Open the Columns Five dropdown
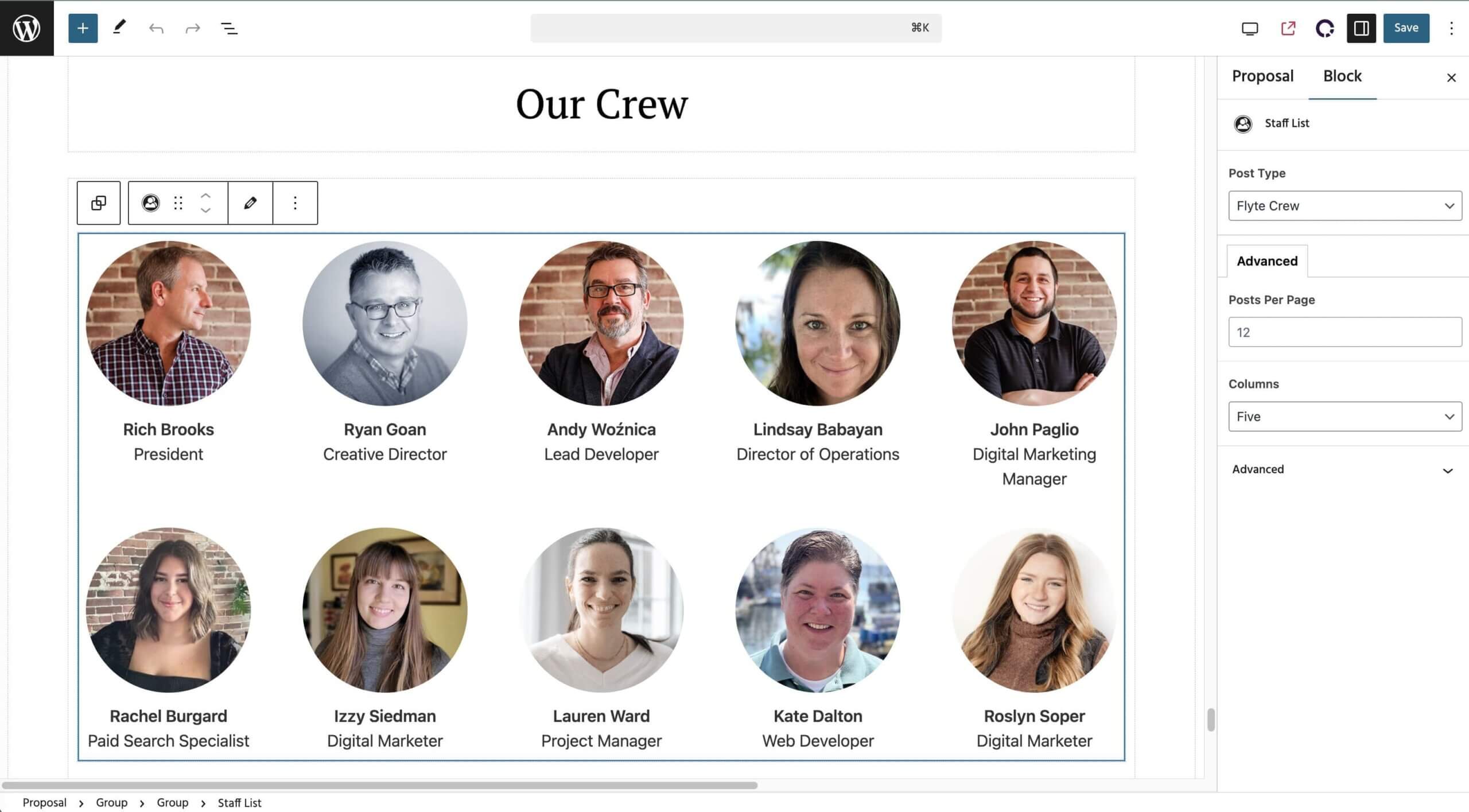This screenshot has height=812, width=1469. tap(1344, 416)
